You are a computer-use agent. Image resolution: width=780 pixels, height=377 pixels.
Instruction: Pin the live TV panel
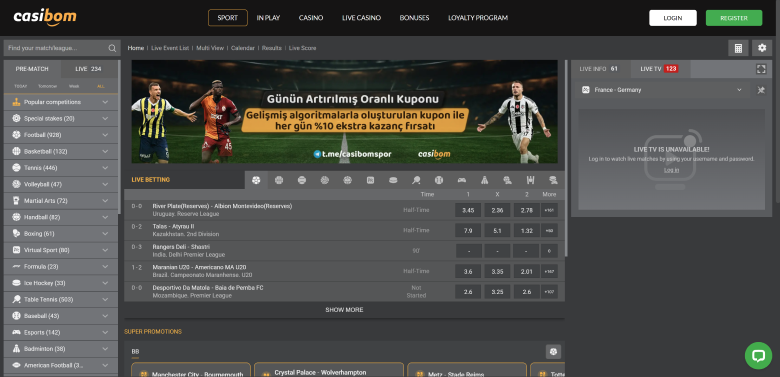(x=761, y=90)
